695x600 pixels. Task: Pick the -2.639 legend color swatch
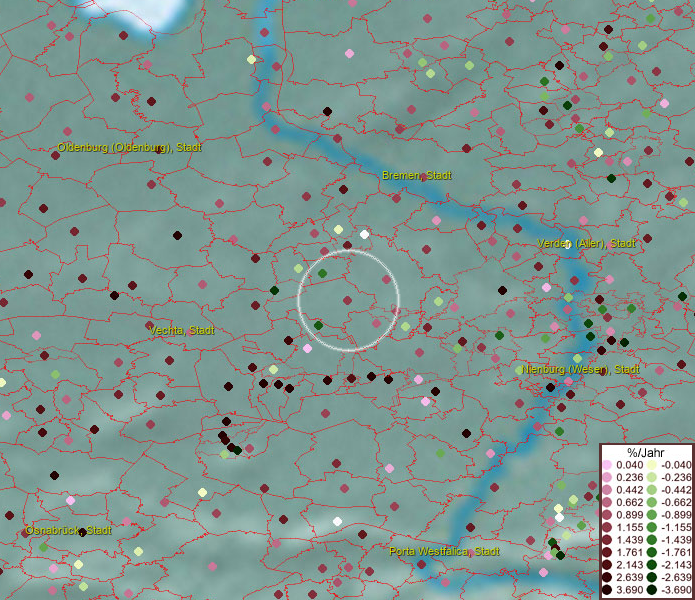click(x=652, y=577)
